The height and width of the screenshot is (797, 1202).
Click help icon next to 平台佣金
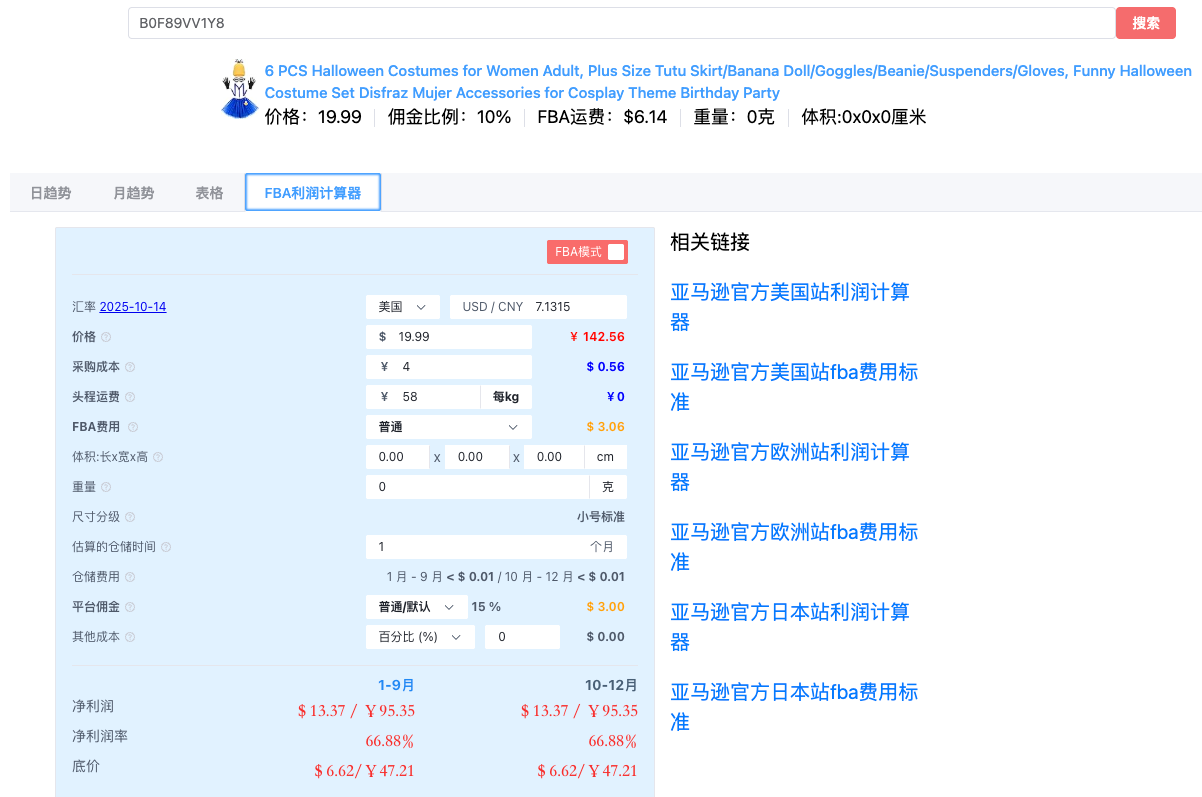pyautogui.click(x=130, y=607)
